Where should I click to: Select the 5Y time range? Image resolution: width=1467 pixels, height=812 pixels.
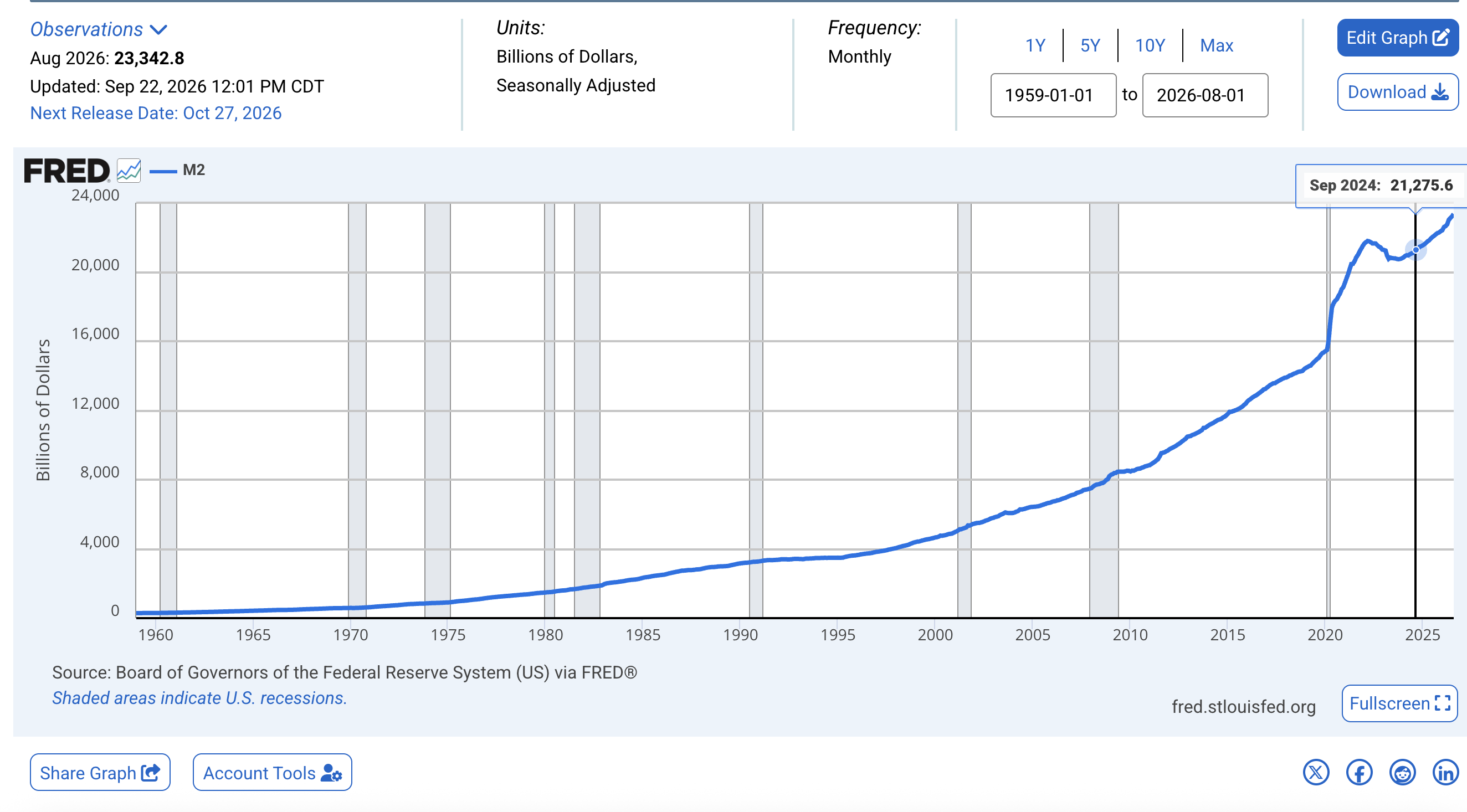pyautogui.click(x=1090, y=45)
